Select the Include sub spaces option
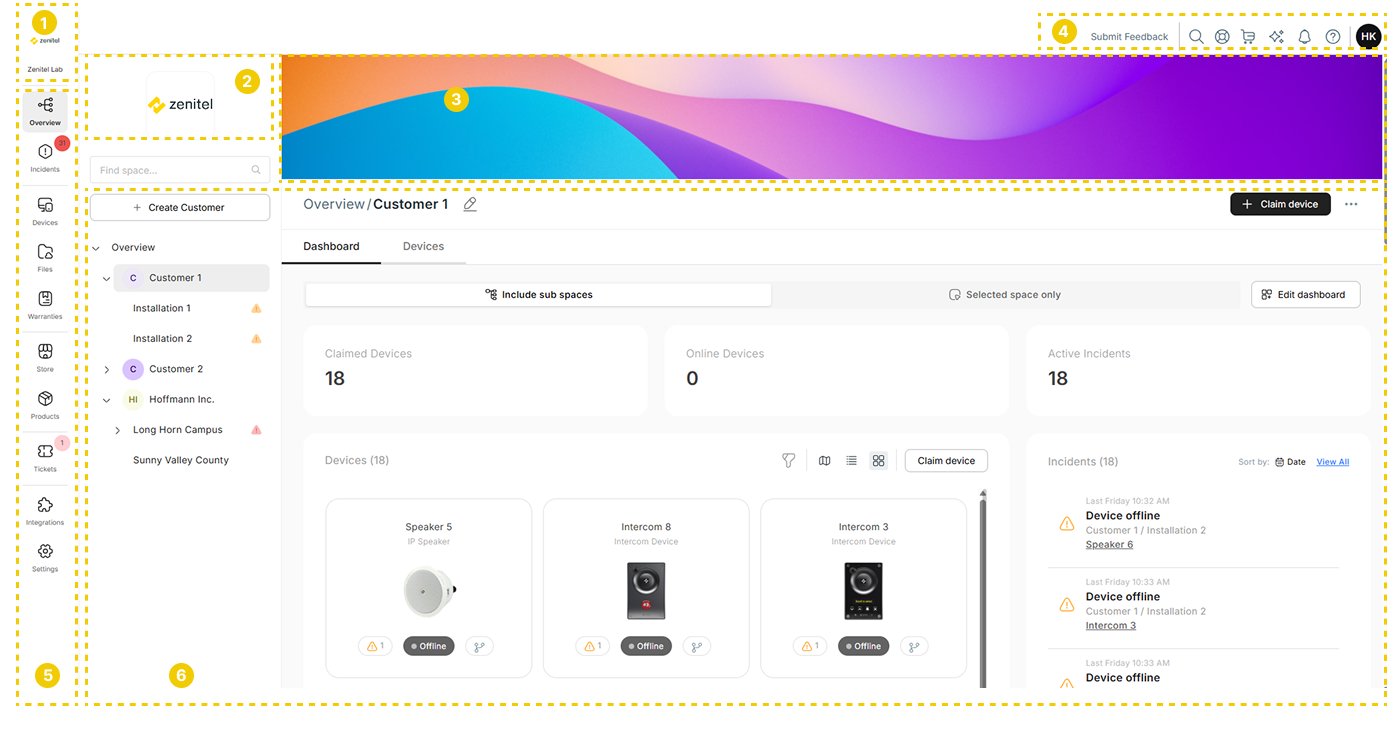The width and height of the screenshot is (1400, 752). point(538,295)
